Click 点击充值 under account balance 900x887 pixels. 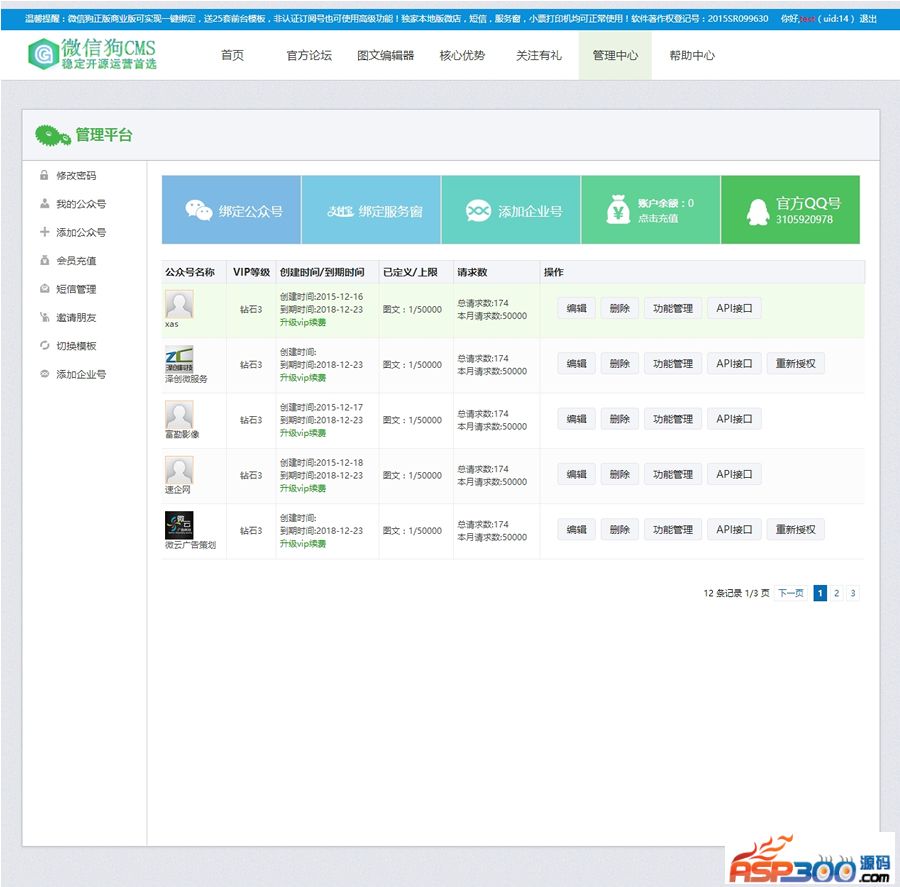point(658,218)
